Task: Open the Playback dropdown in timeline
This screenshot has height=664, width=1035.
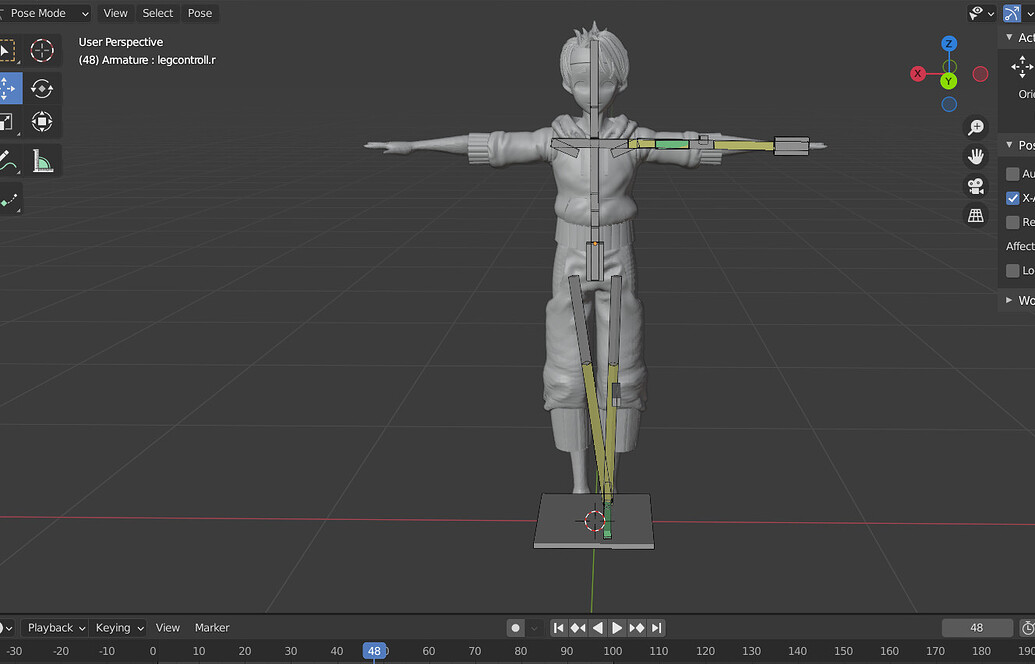Action: (x=55, y=628)
